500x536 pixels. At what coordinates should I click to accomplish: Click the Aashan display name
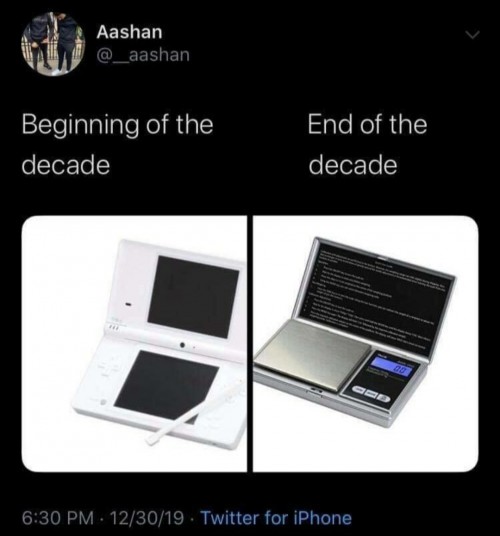129,32
